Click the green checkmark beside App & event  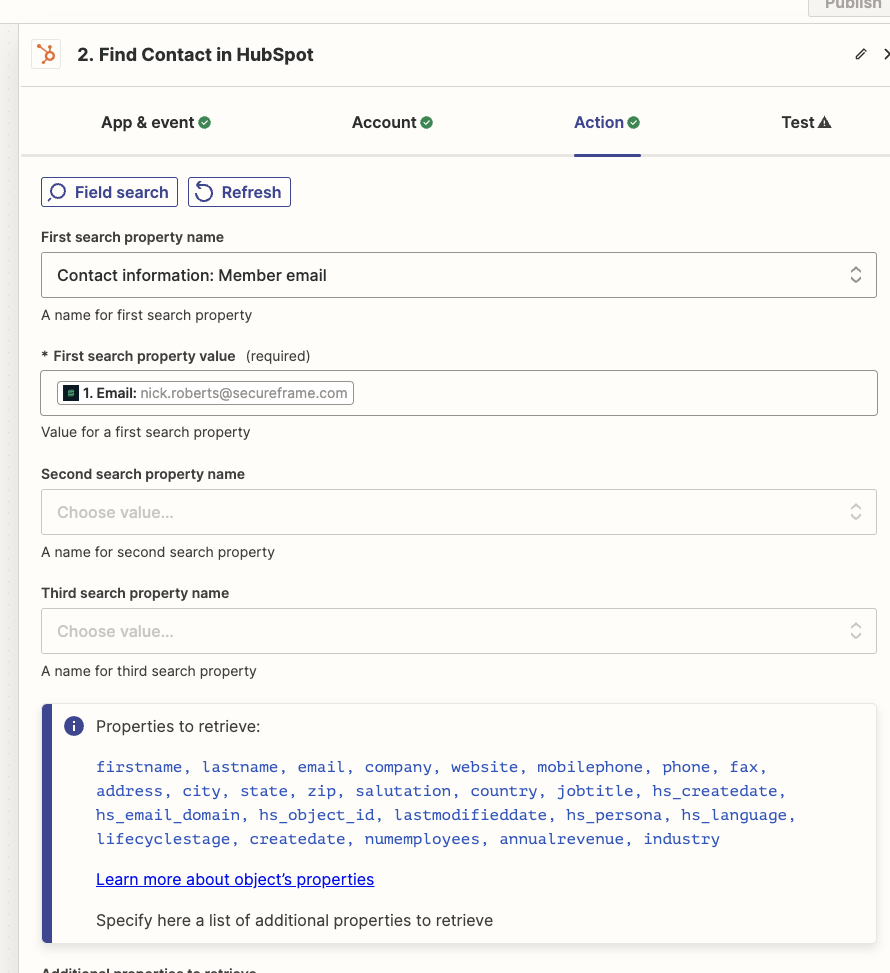click(x=204, y=122)
